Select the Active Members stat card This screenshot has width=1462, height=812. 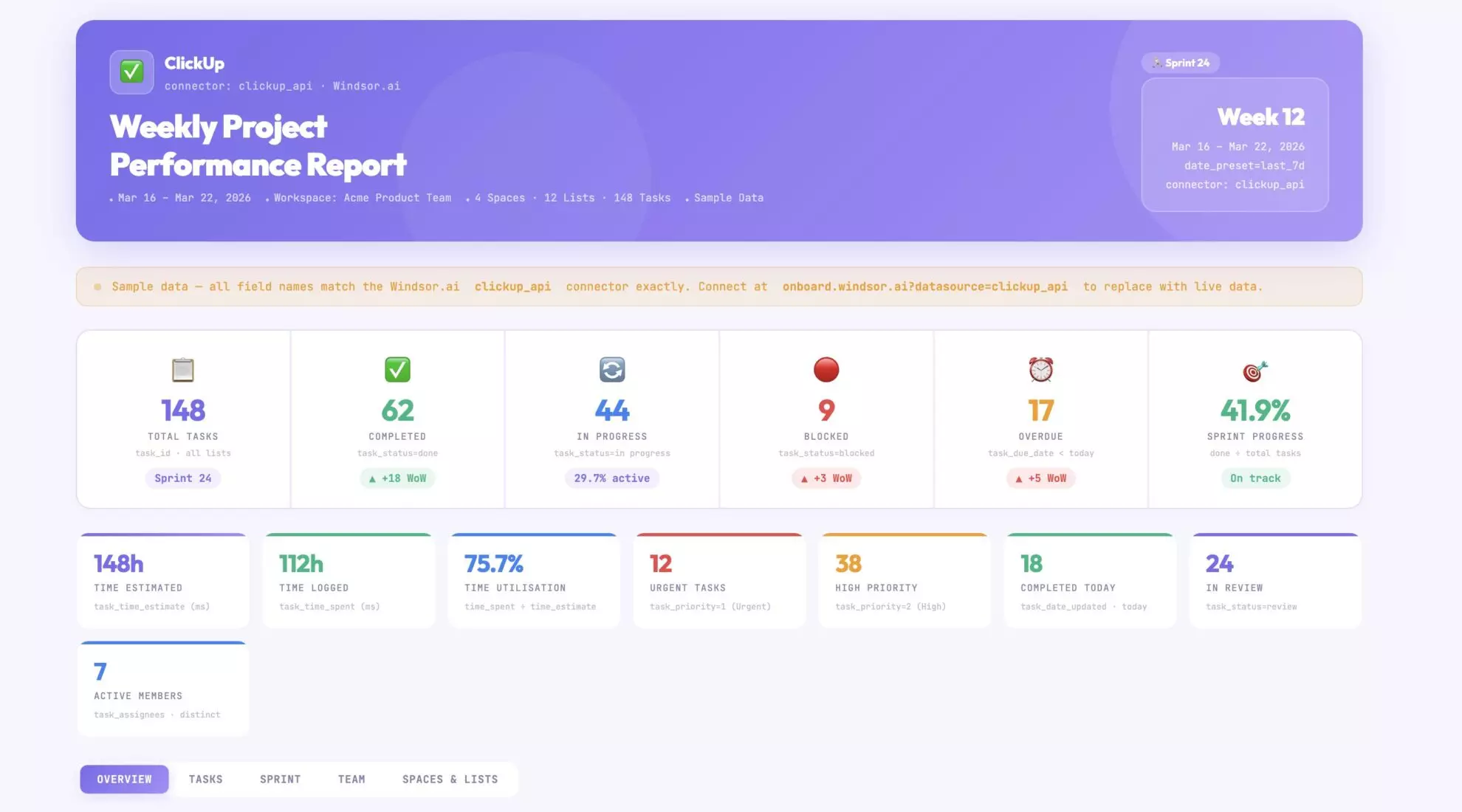[x=162, y=688]
